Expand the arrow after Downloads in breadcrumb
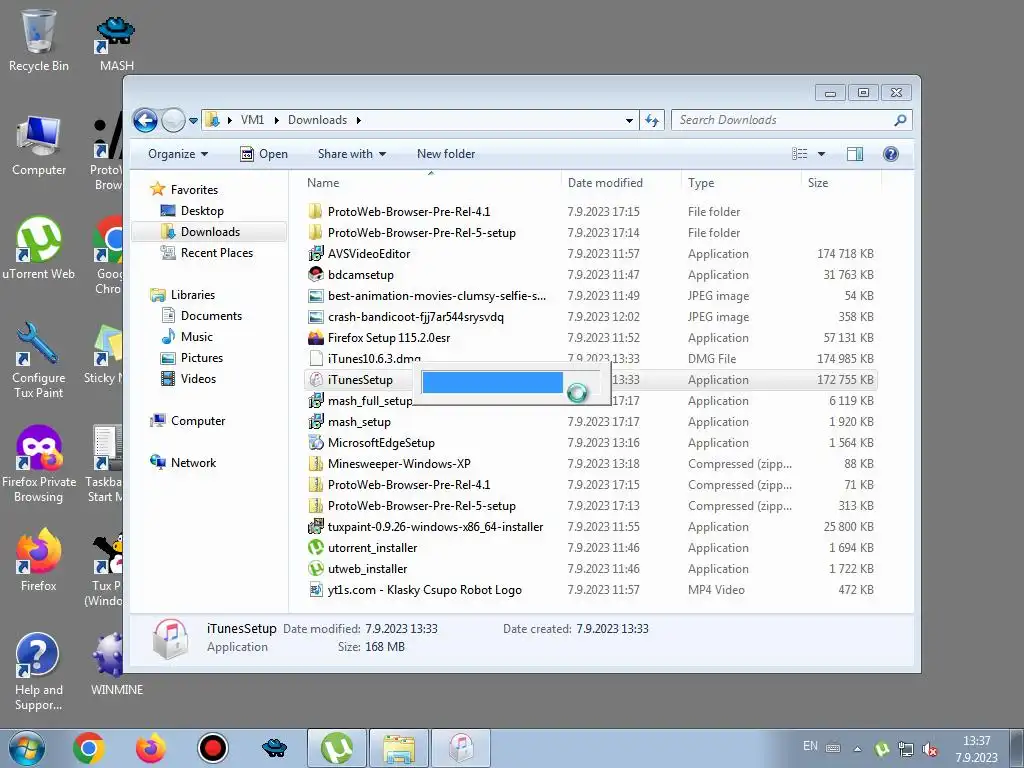 [359, 120]
